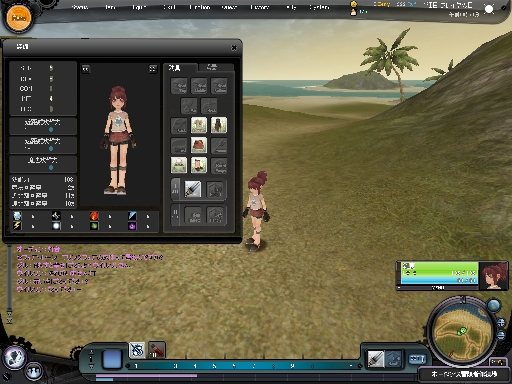This screenshot has height=384, width=512.
Task: Click the location name label at bottom right
Action: 464,374
